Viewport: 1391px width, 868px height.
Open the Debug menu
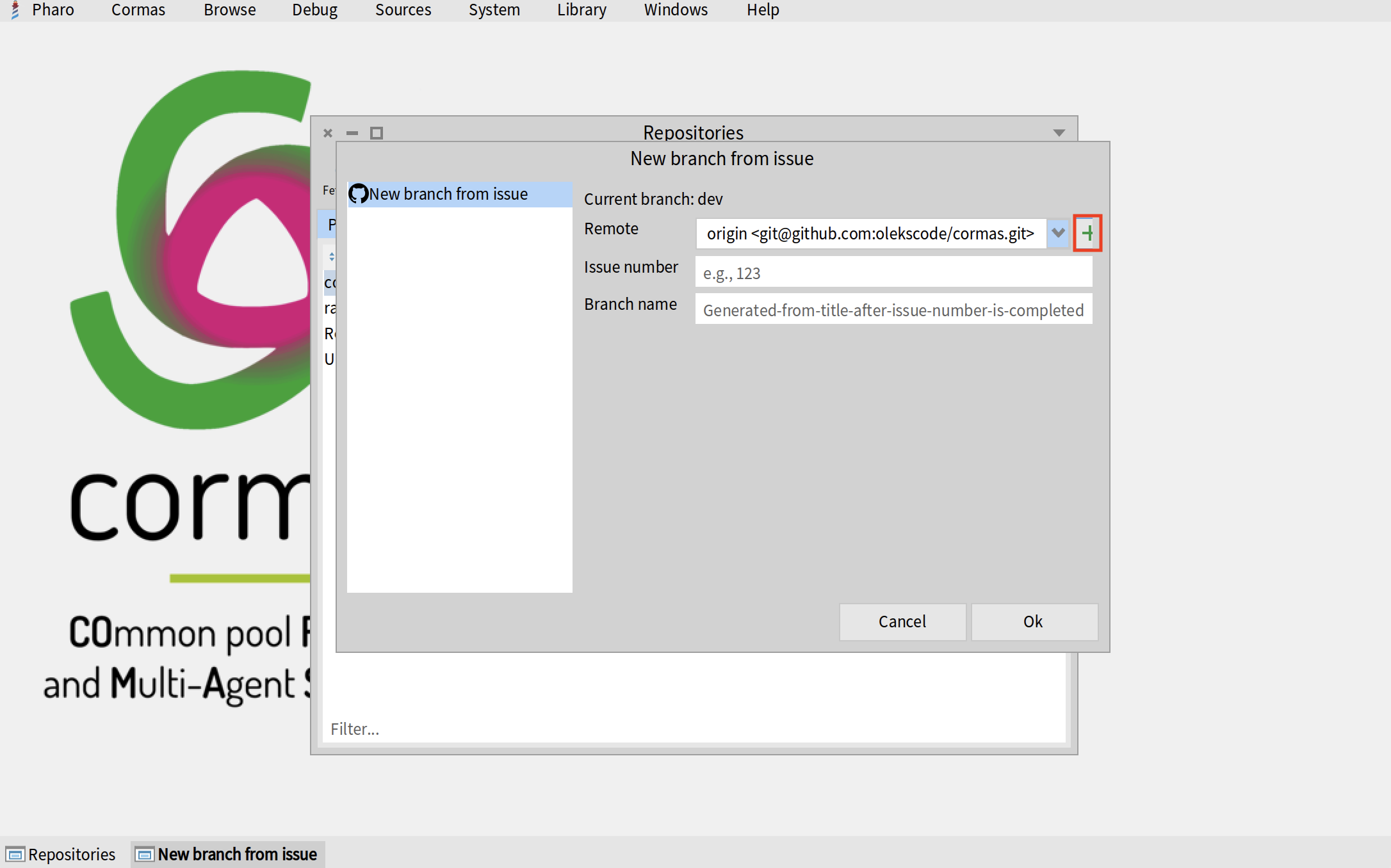(314, 10)
